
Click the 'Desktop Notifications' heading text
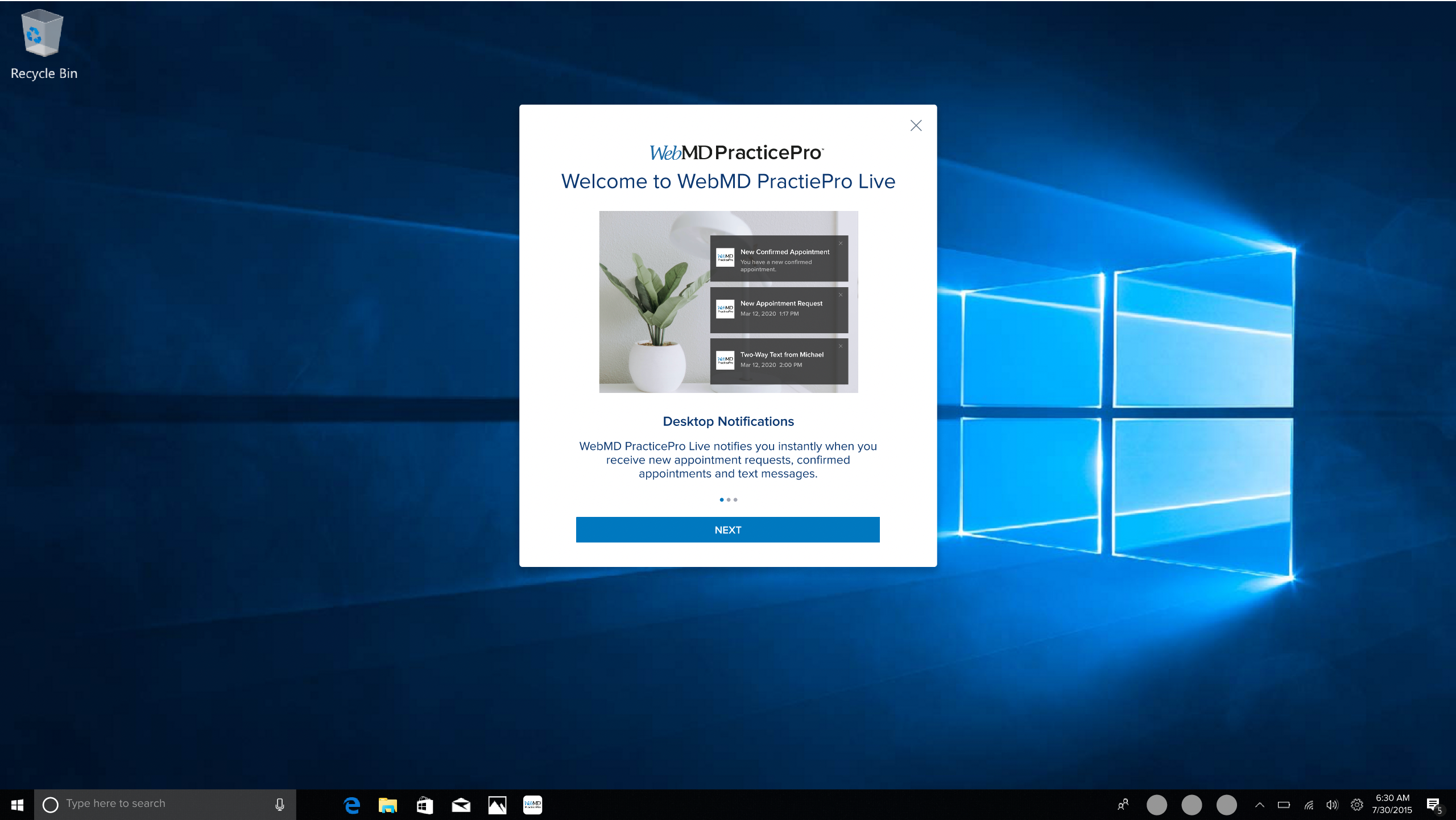tap(728, 421)
